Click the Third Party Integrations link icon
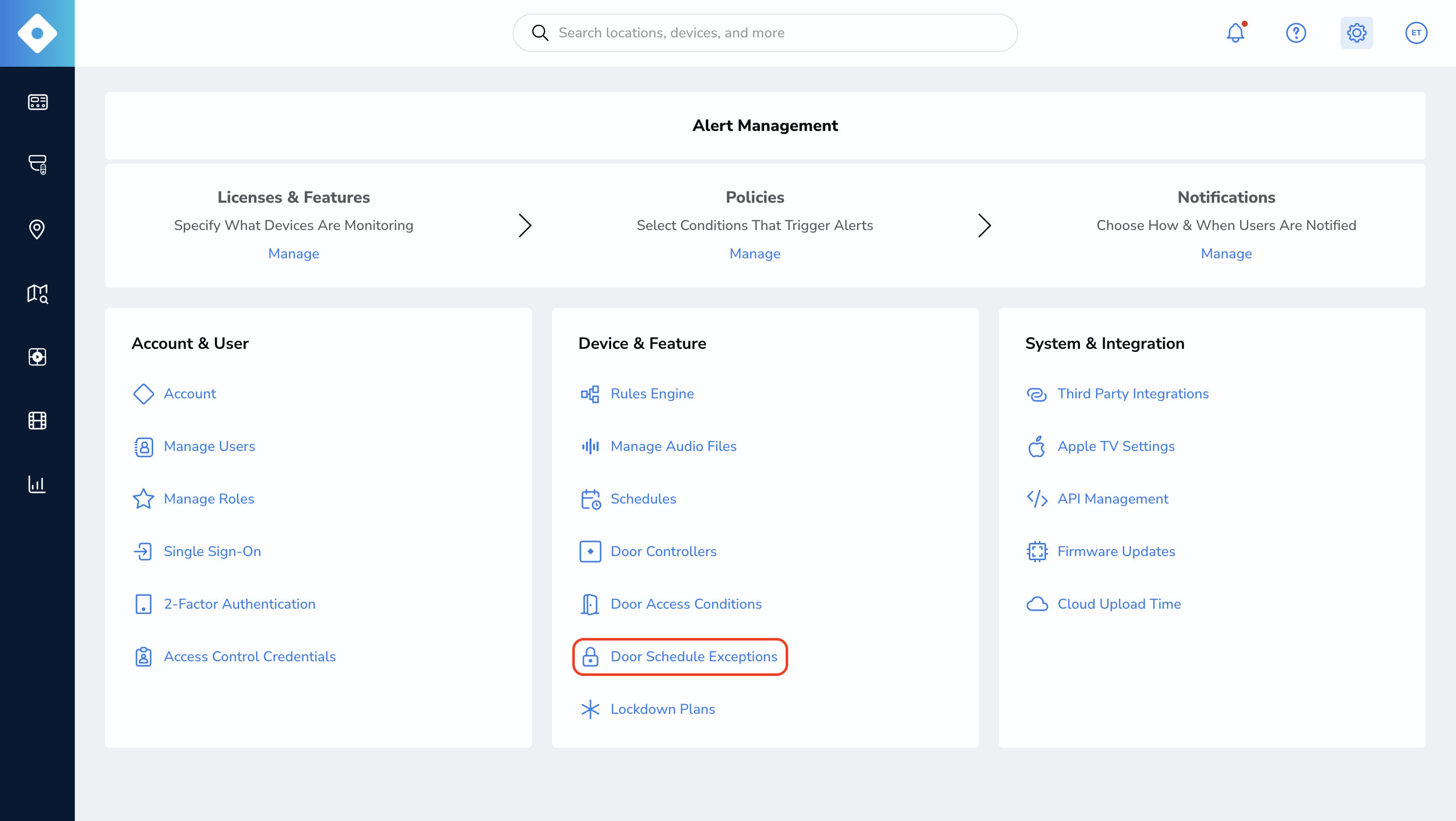Viewport: 1456px width, 821px height. 1036,394
